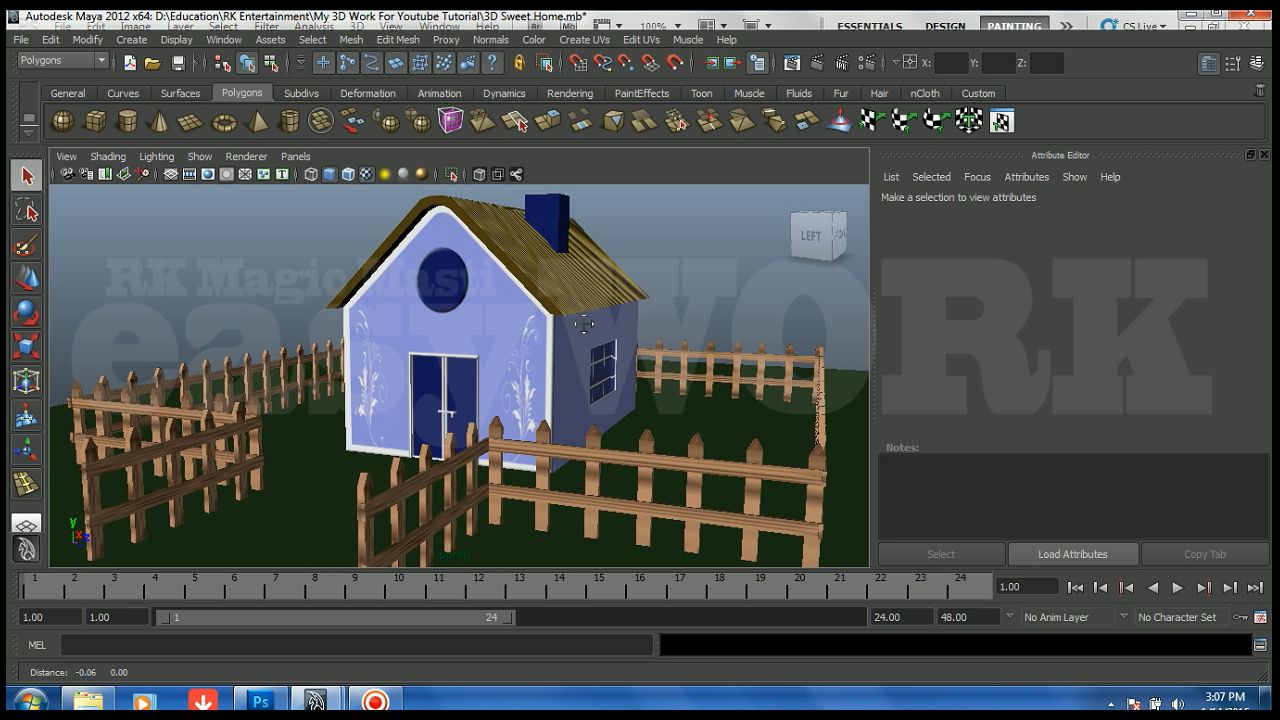
Task: Go to end of playback range
Action: pos(1255,588)
